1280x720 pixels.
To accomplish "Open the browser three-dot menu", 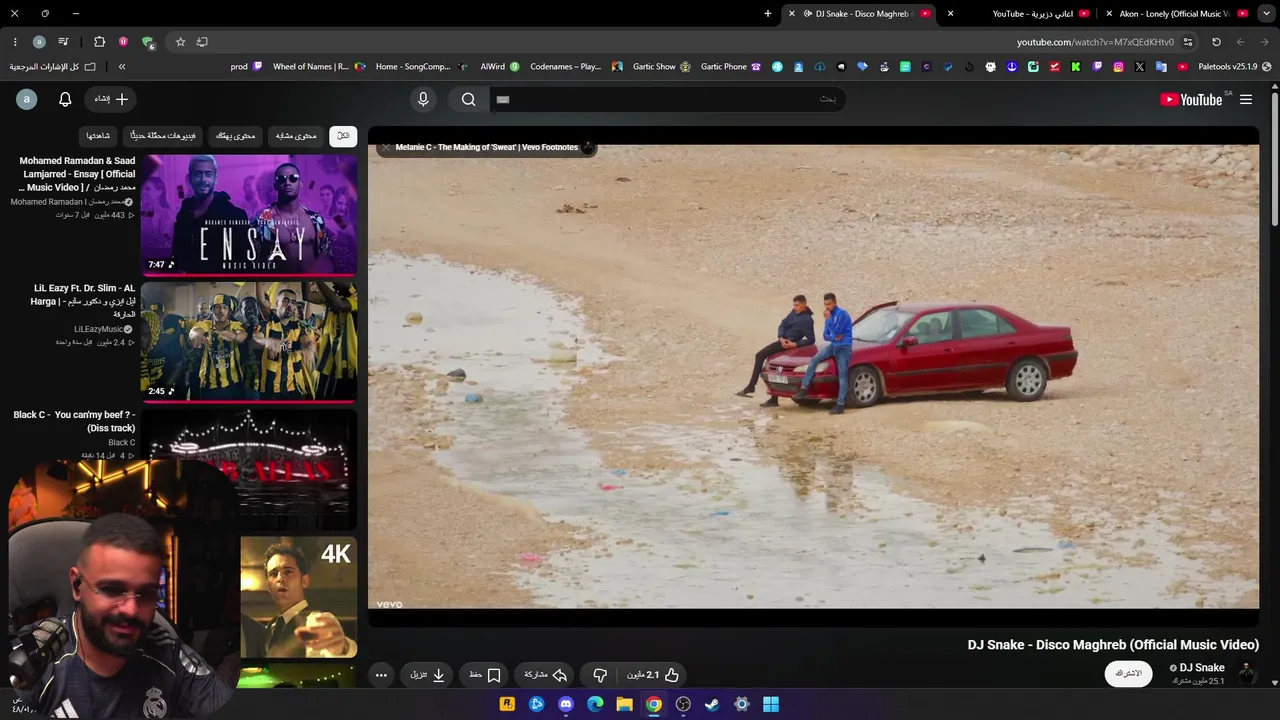I will (x=15, y=42).
